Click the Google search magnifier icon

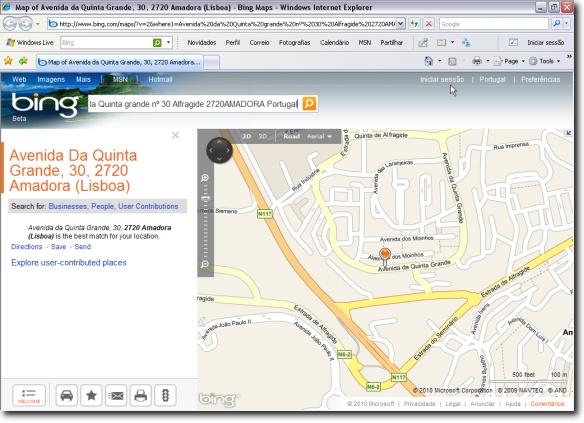coord(556,24)
